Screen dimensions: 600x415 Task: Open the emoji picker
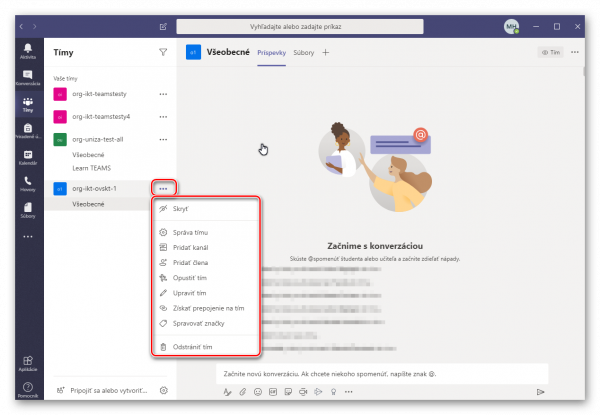pos(258,392)
